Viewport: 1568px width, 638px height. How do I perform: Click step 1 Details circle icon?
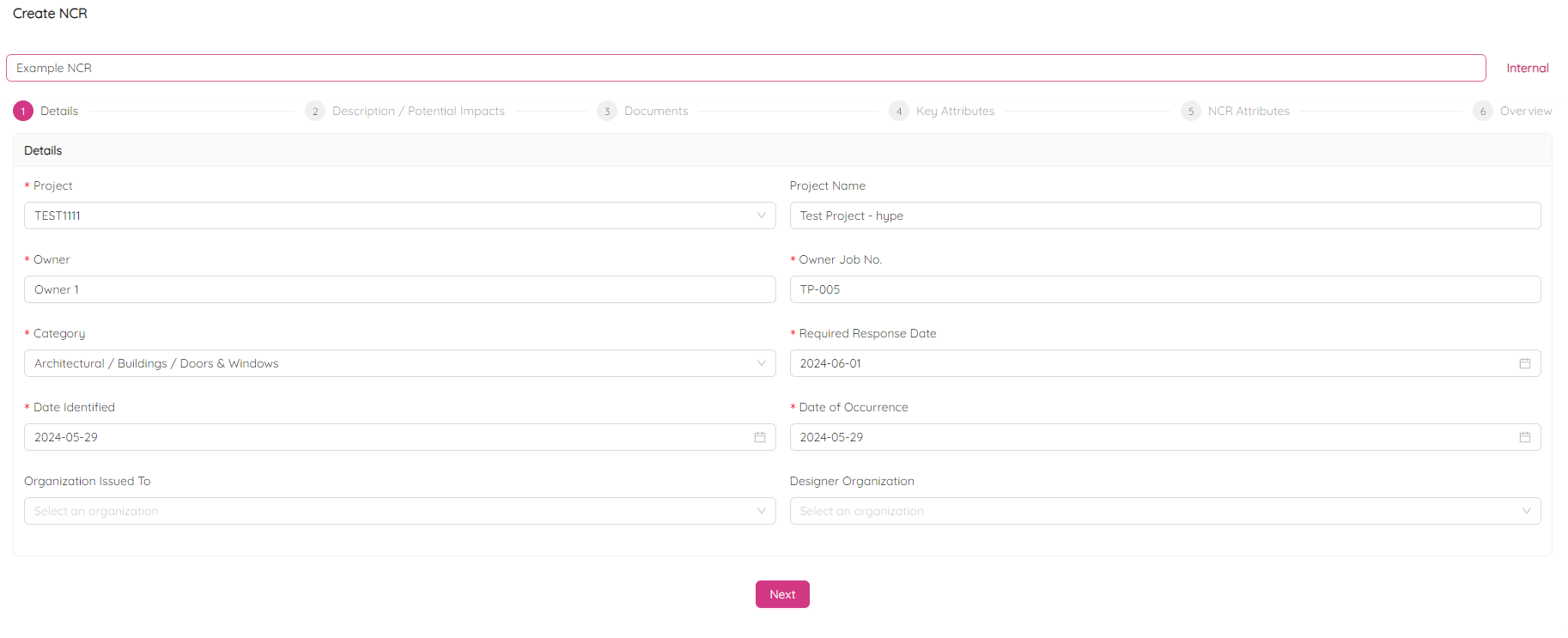click(x=23, y=111)
